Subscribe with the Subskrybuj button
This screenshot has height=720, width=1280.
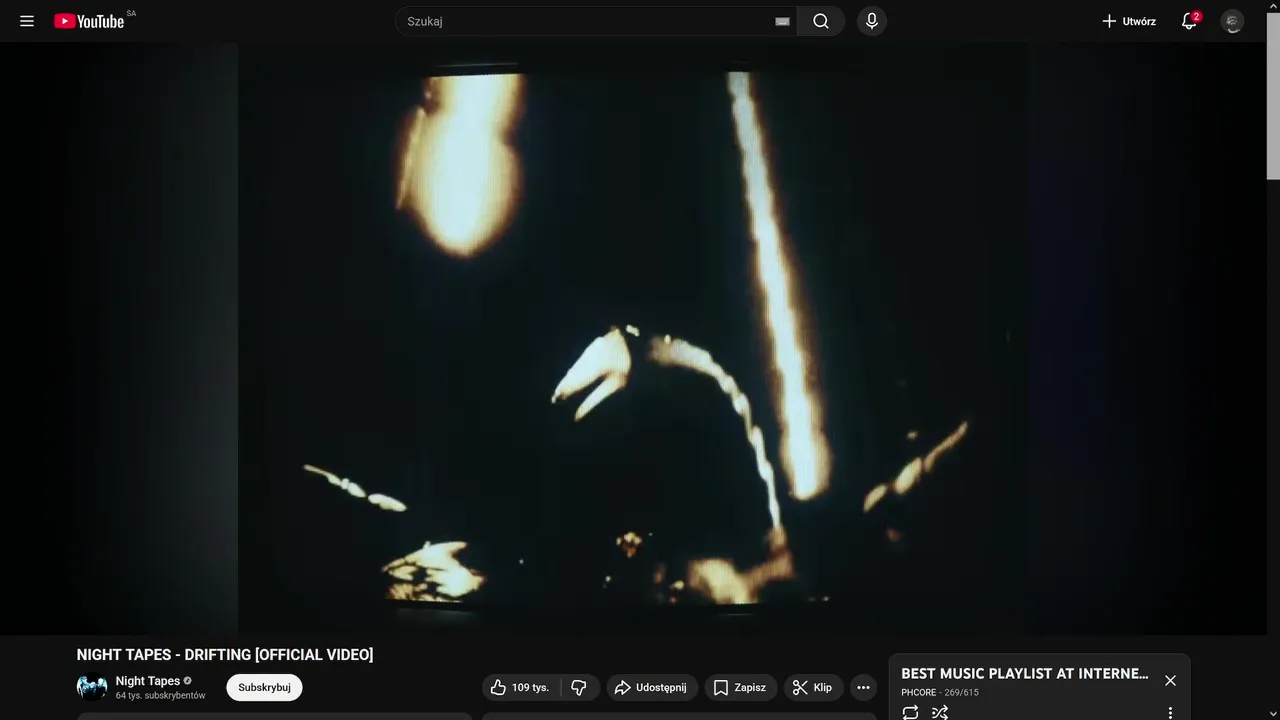(264, 687)
